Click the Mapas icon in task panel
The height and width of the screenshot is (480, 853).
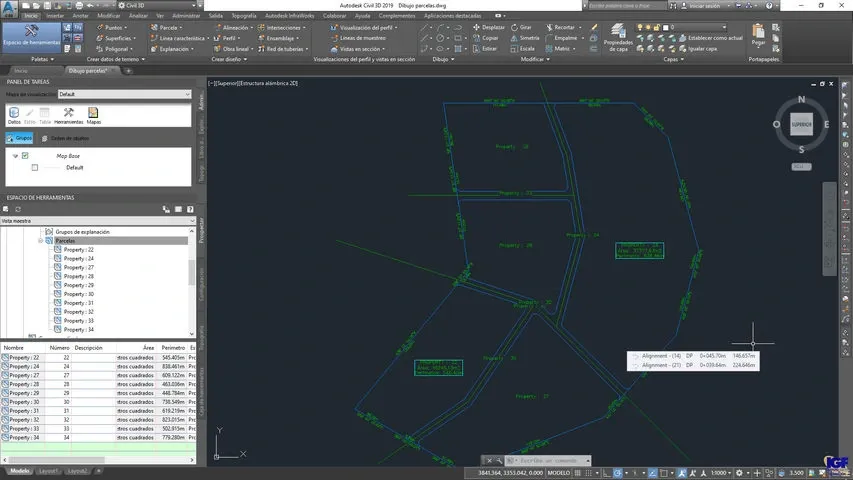coord(94,115)
